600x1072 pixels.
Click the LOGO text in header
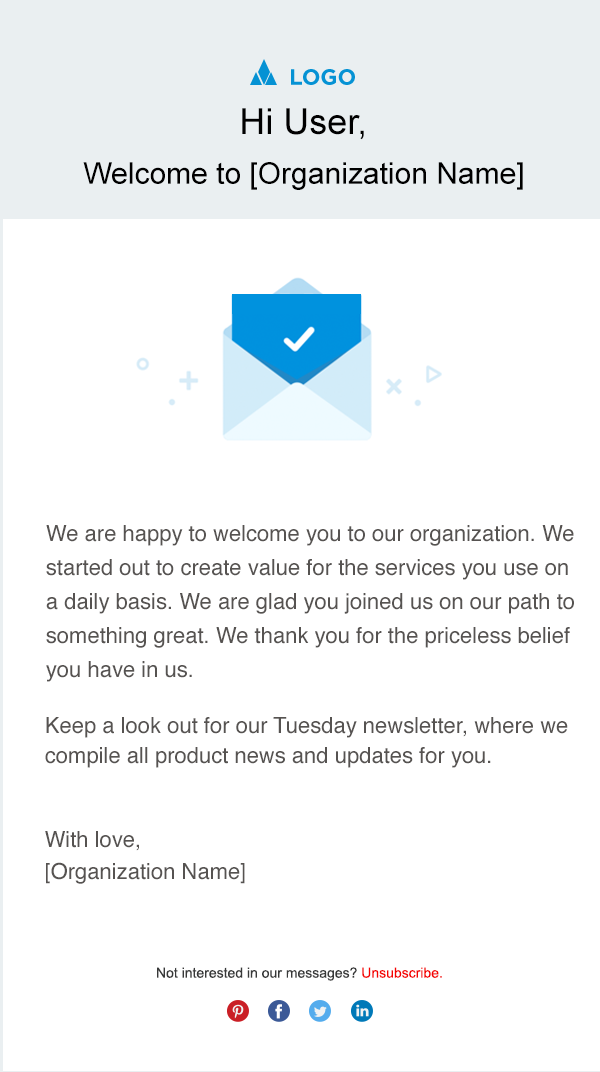(x=322, y=77)
